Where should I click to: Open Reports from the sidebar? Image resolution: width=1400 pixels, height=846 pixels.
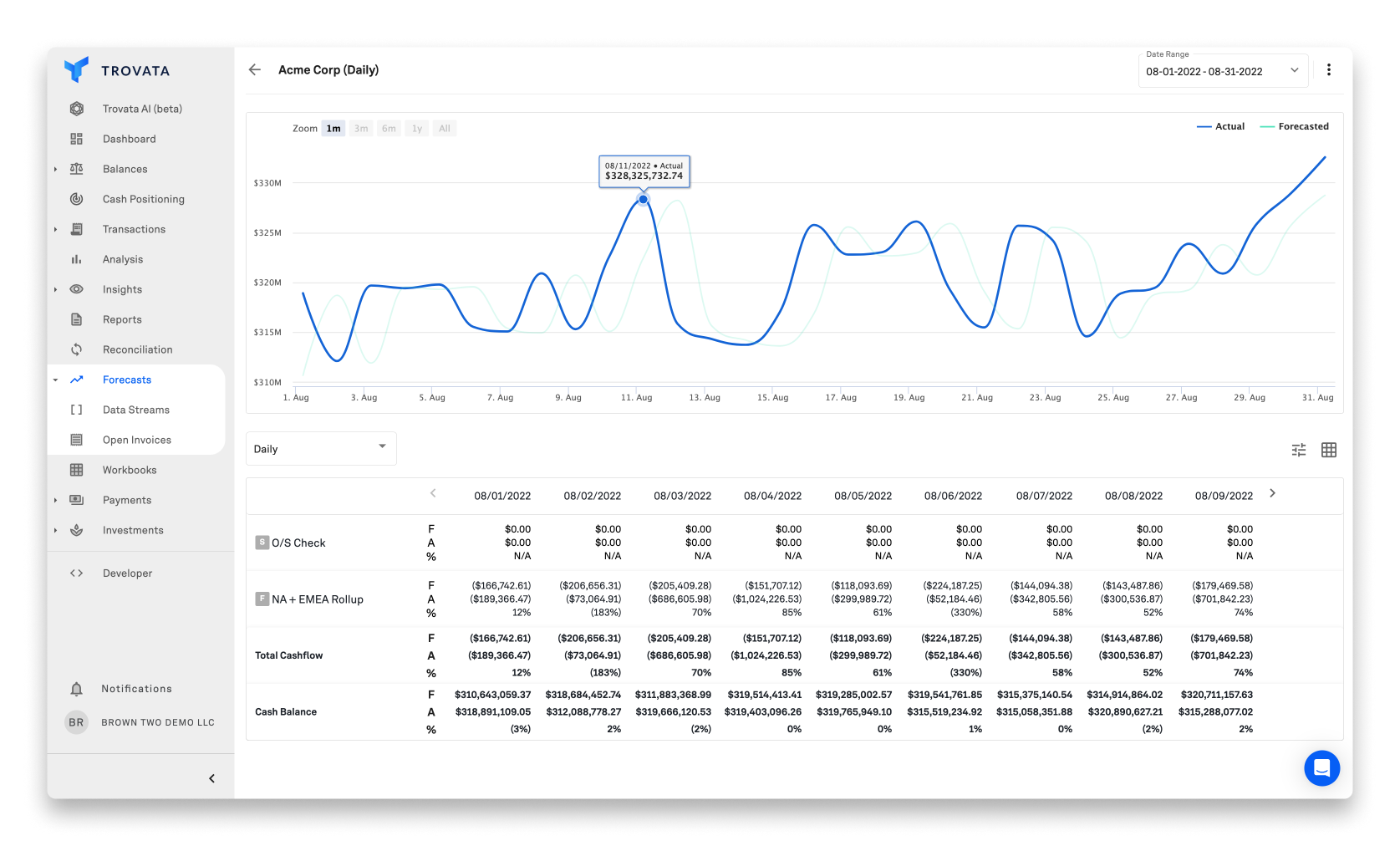pyautogui.click(x=122, y=319)
